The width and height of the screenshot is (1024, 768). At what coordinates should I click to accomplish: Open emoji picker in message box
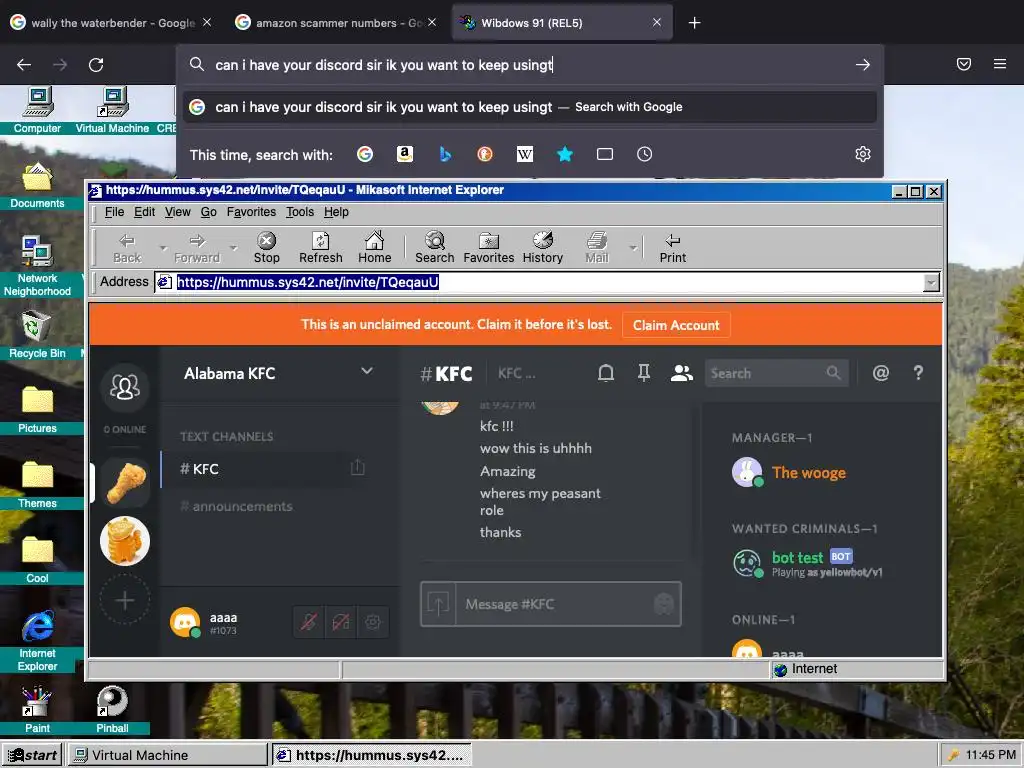tap(664, 604)
